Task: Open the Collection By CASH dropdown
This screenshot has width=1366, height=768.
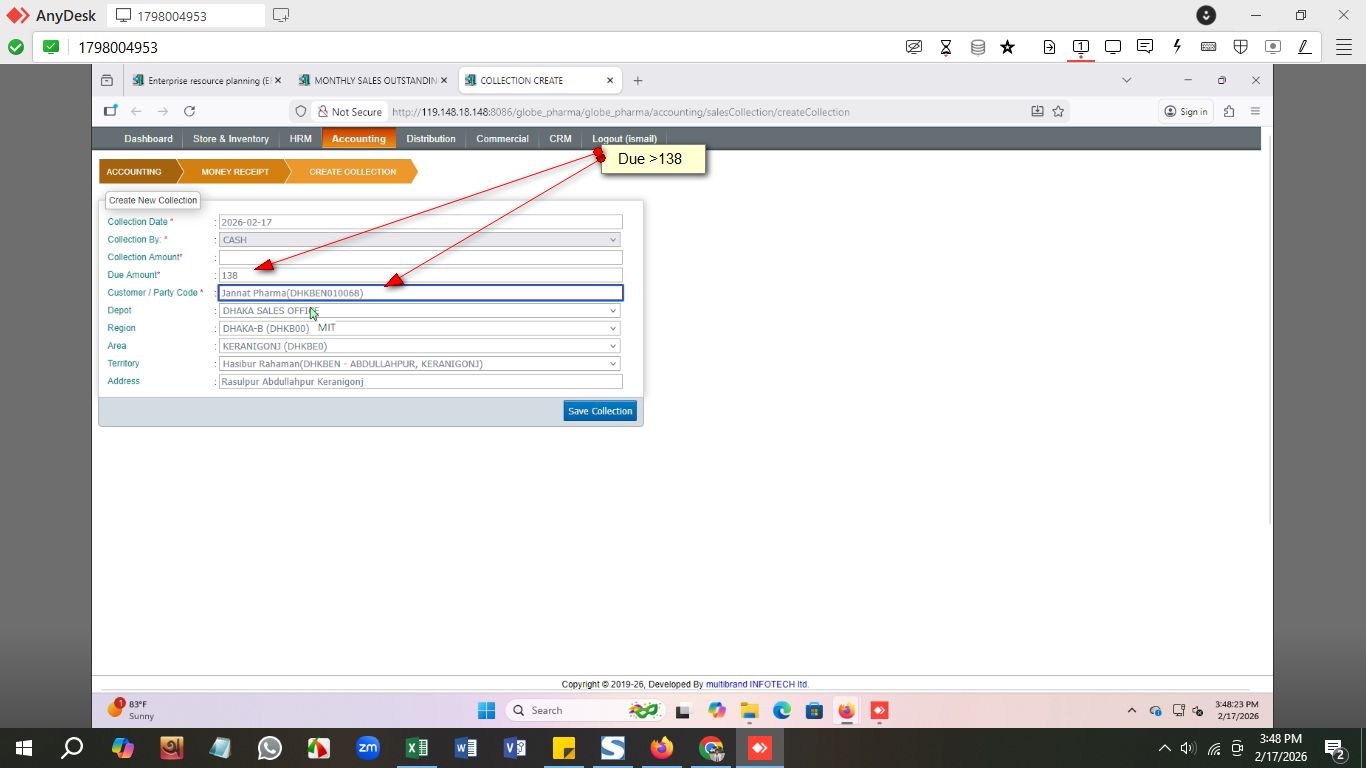Action: (x=419, y=240)
